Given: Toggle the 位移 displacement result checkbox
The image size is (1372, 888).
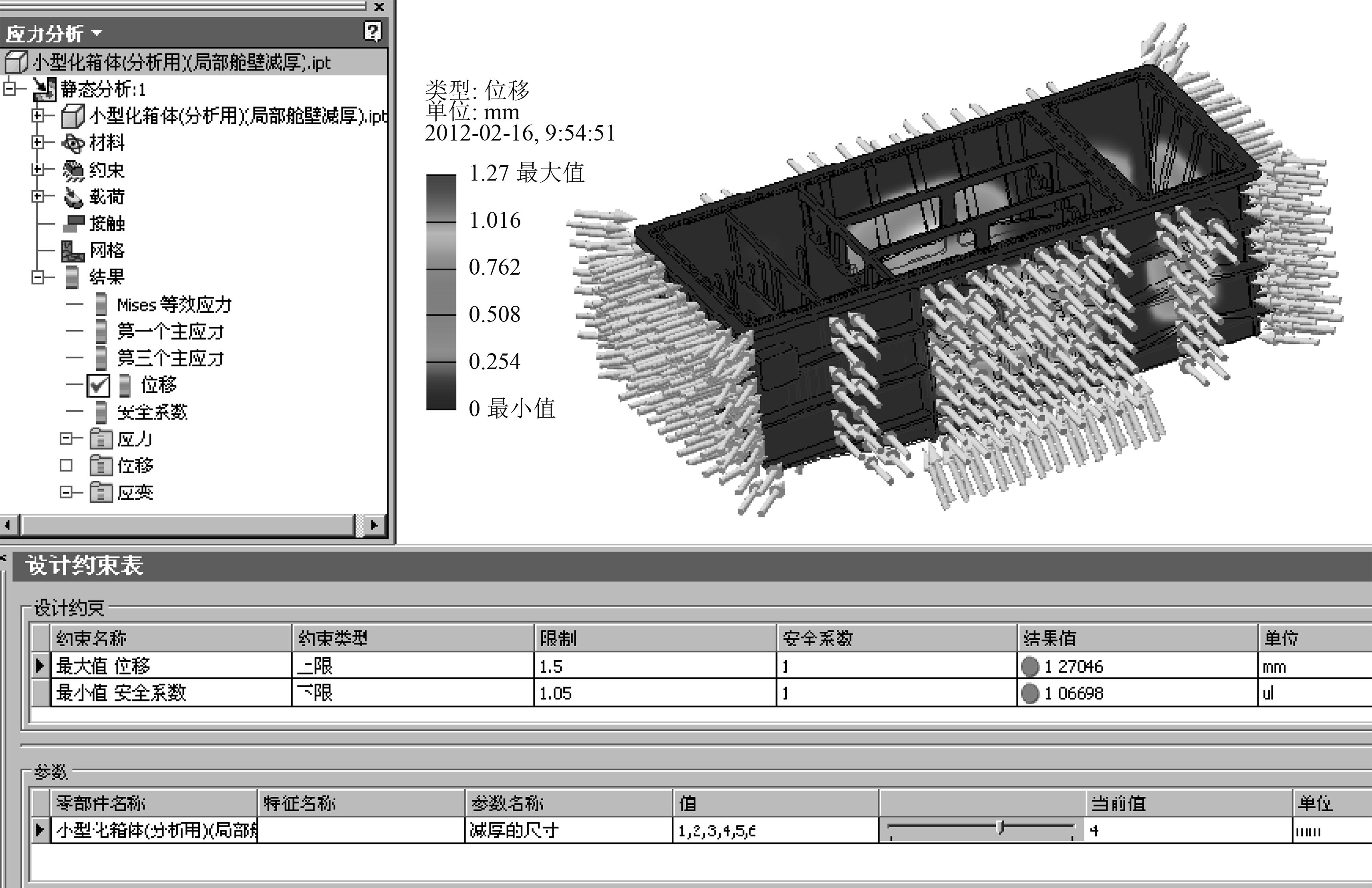Looking at the screenshot, I should [x=98, y=385].
